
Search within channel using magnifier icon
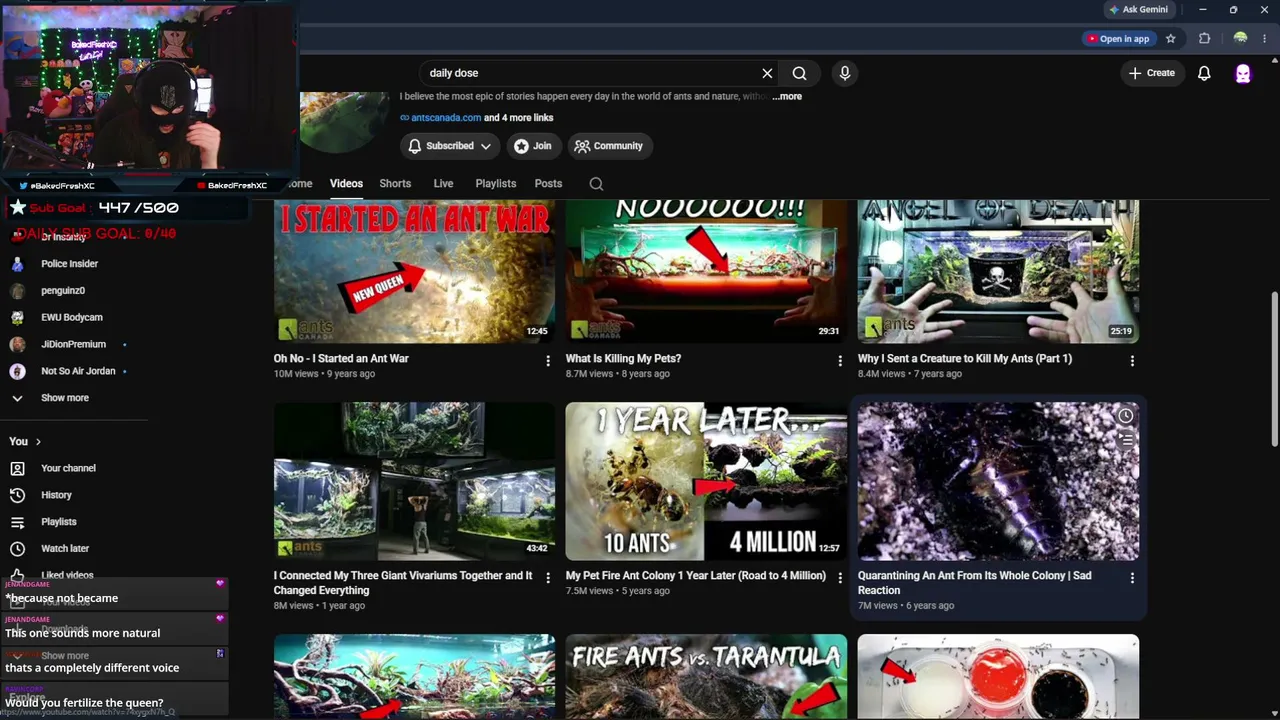point(596,184)
